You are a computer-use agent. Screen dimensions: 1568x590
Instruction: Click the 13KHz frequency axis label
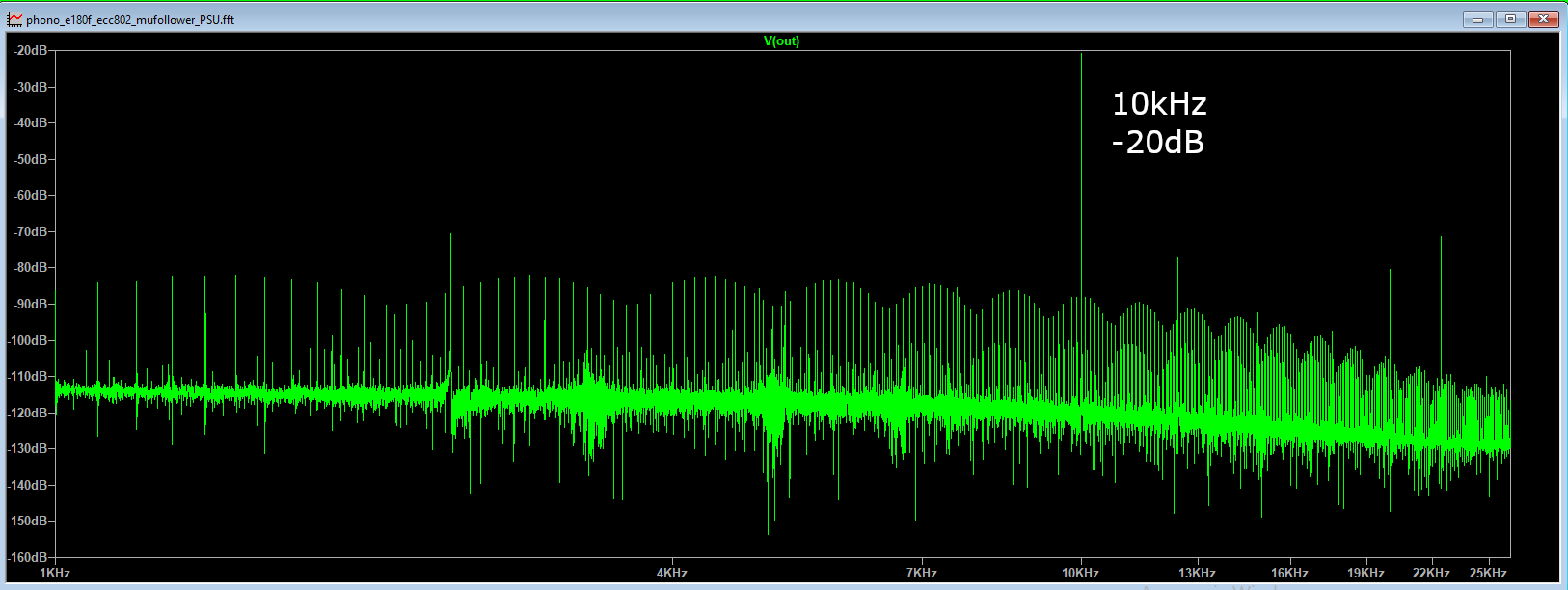tap(1197, 573)
